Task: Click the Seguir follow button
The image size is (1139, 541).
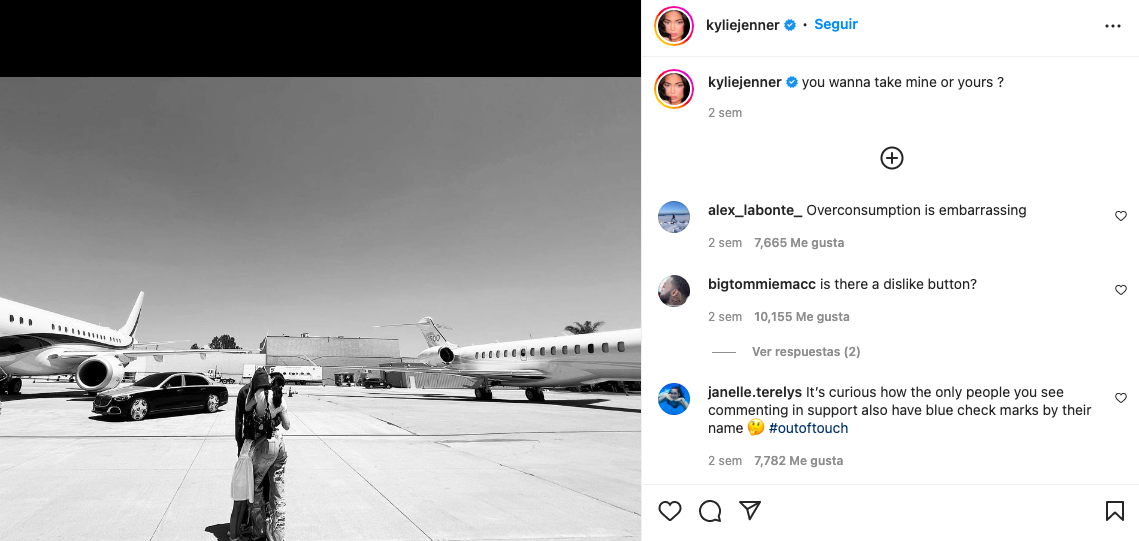Action: [836, 24]
